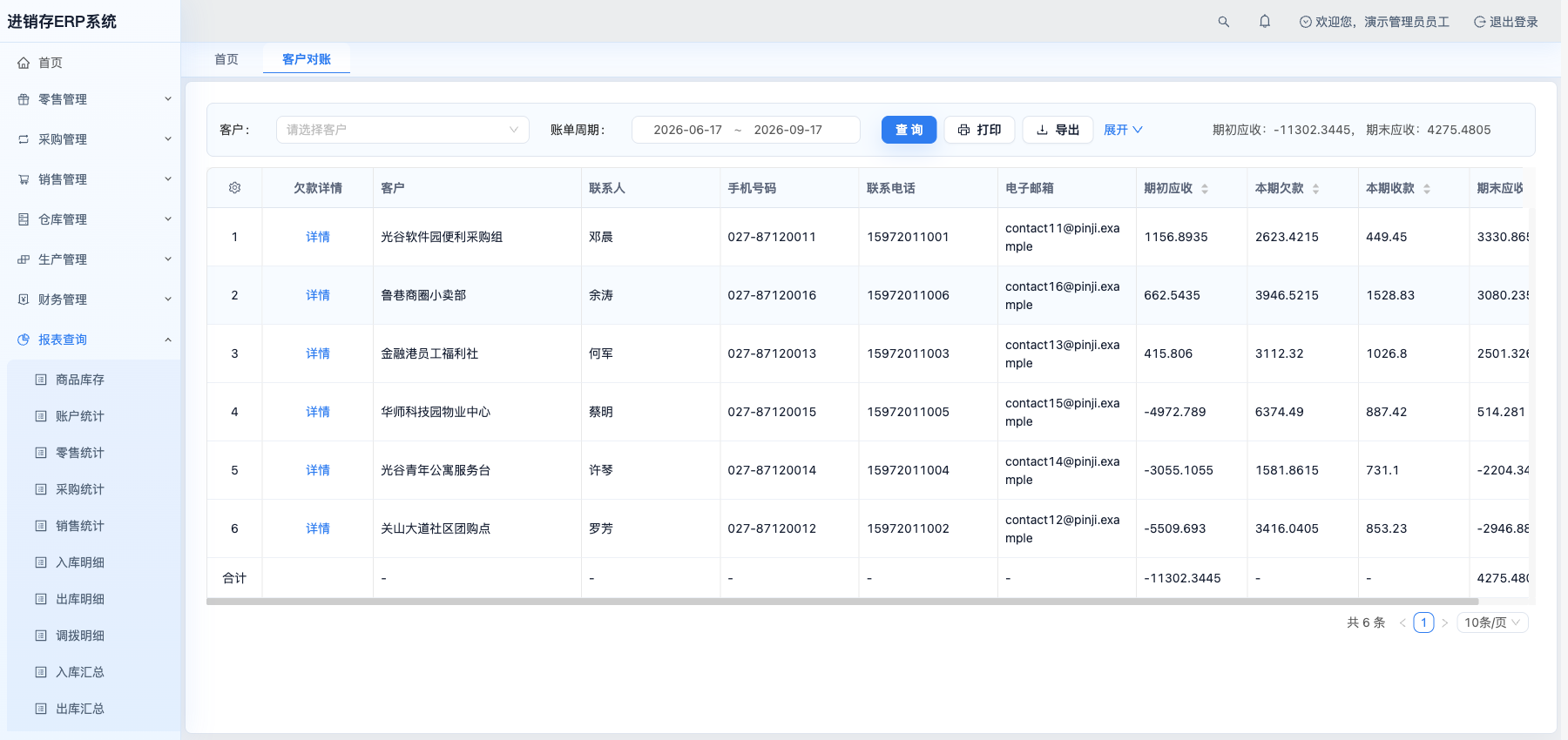Viewport: 1568px width, 740px height.
Task: Click the 退出登录 logout link
Action: tap(1505, 22)
